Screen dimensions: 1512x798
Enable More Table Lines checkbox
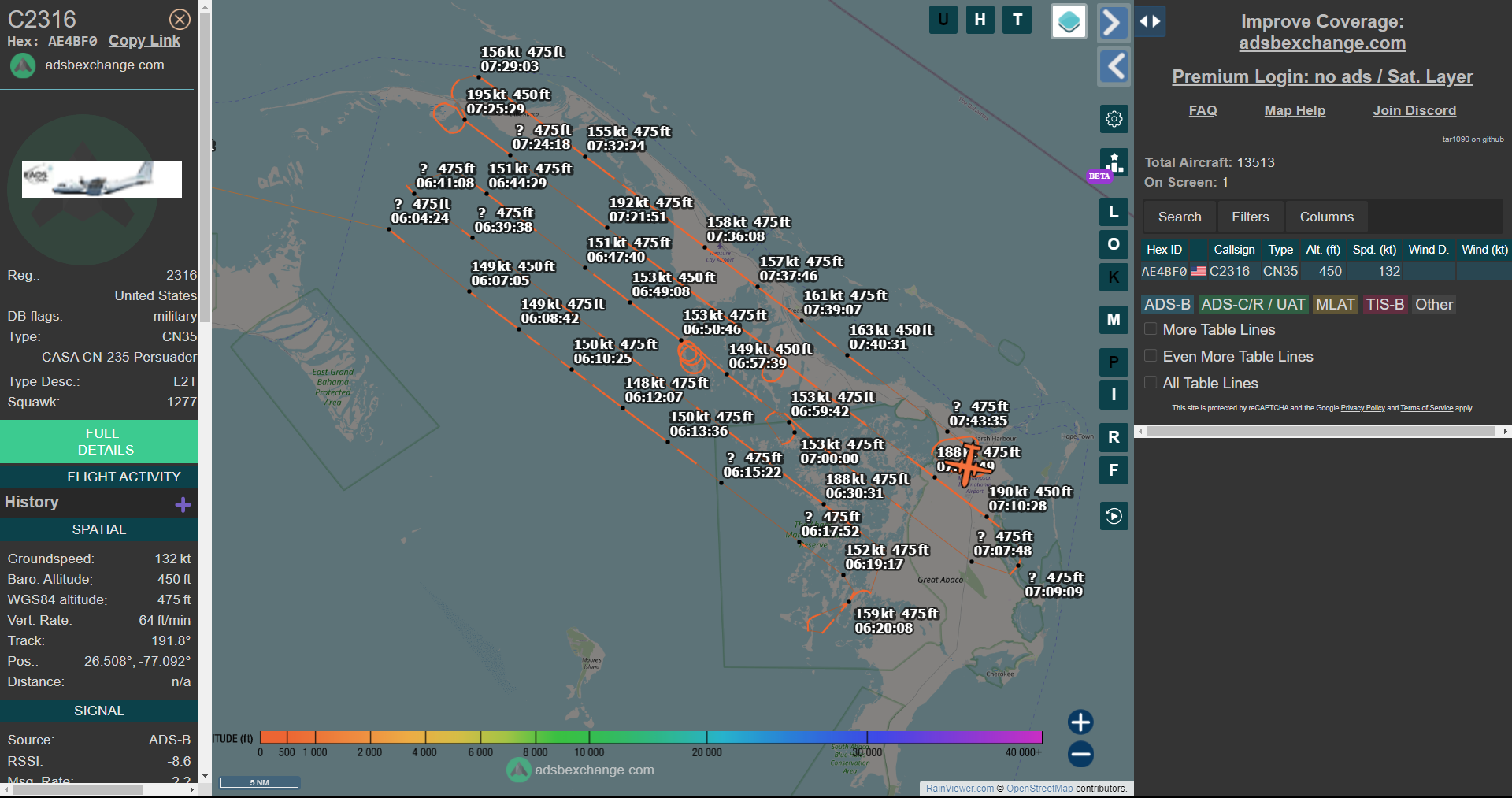pos(1151,329)
